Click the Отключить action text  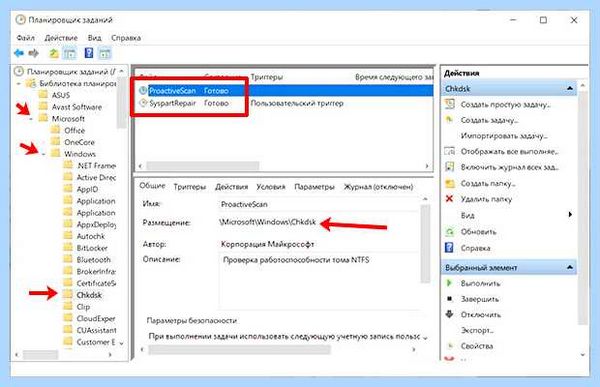(481, 315)
